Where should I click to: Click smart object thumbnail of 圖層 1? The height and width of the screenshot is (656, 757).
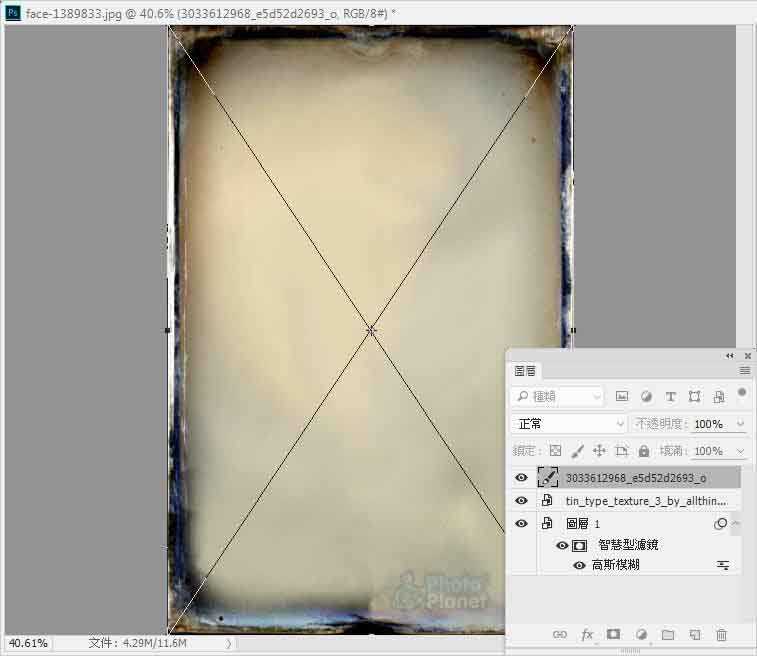547,523
